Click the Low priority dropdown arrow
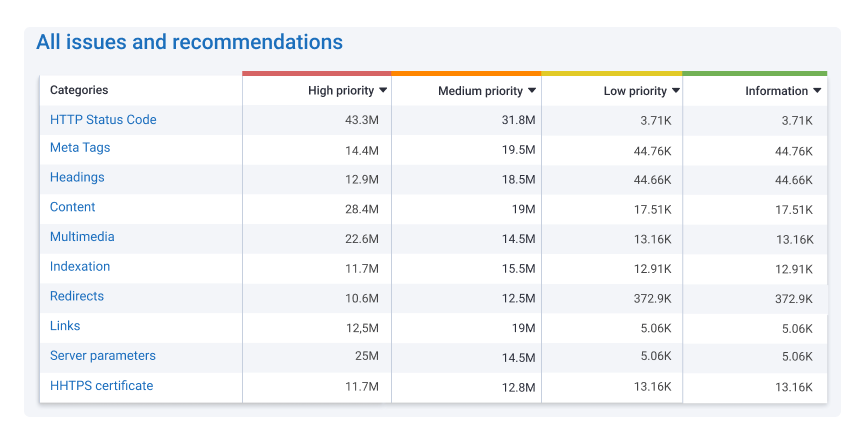868x439 pixels. [676, 91]
